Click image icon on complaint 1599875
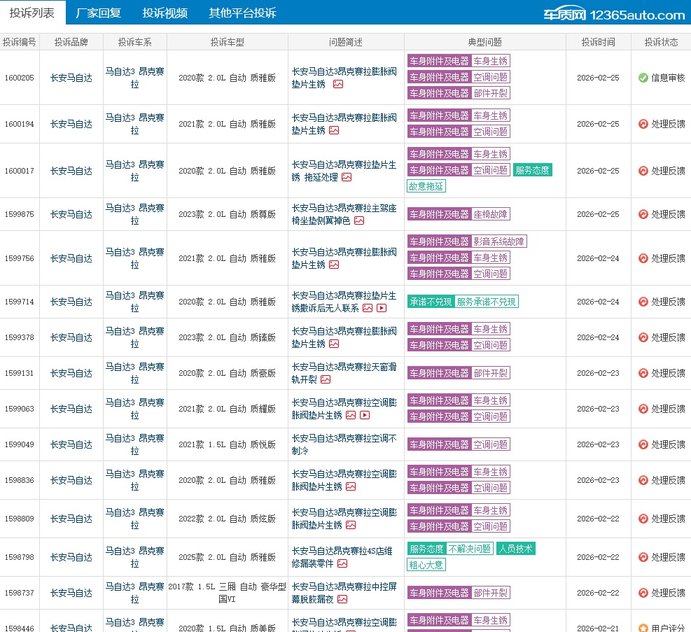 pos(358,220)
